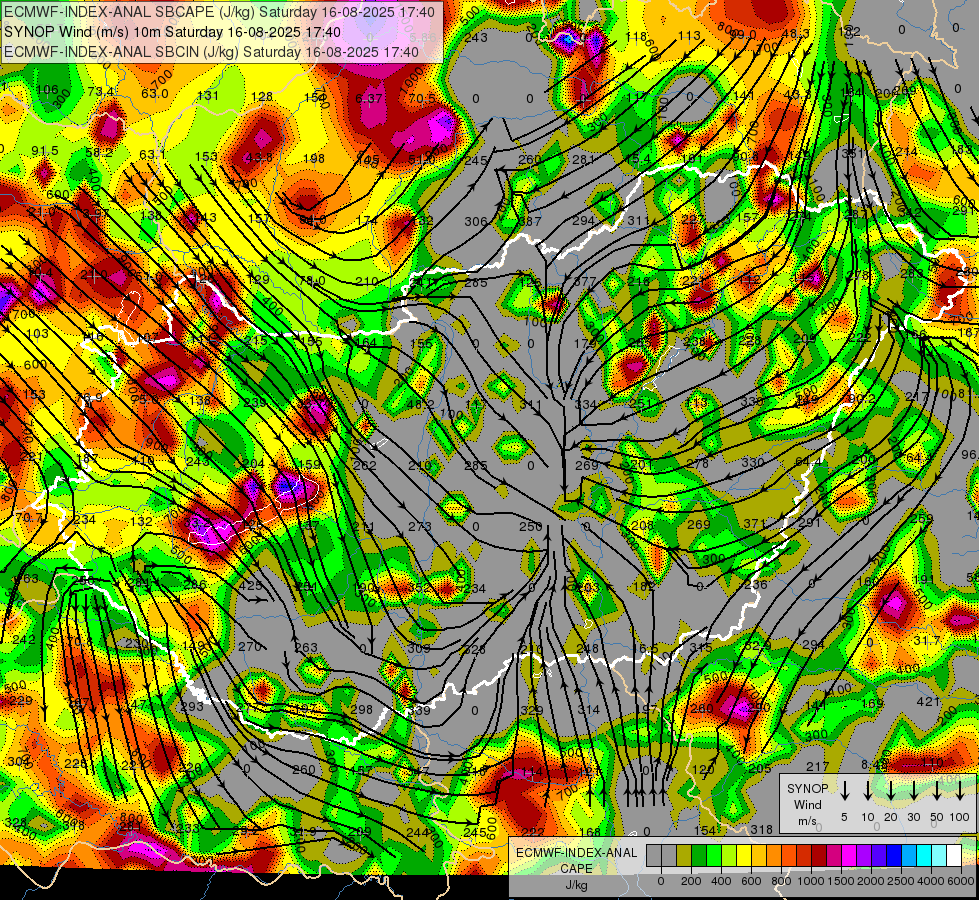Screen dimensions: 979x900
Task: Pick the magenta swatch right of 1500 tick
Action: click(x=849, y=855)
